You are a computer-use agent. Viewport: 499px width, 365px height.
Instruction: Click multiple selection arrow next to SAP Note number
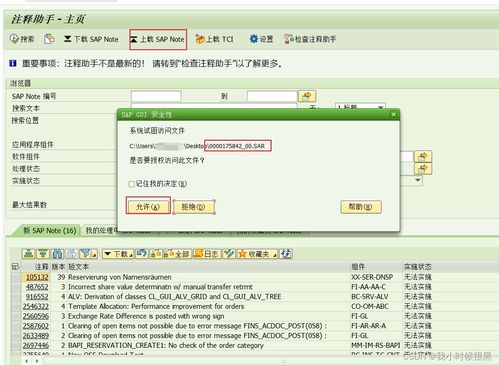[x=307, y=96]
